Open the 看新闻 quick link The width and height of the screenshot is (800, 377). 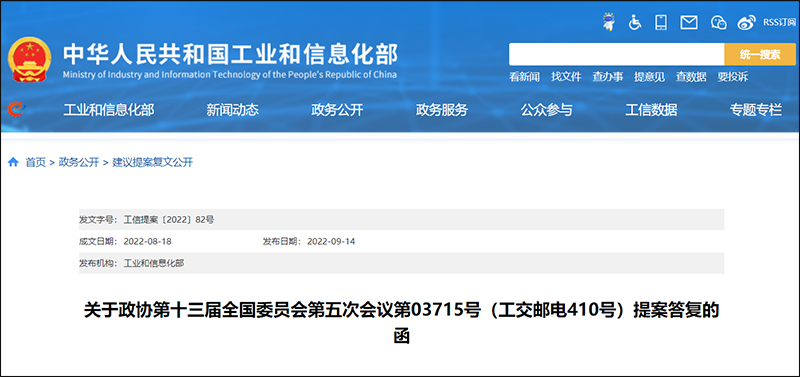click(x=524, y=77)
